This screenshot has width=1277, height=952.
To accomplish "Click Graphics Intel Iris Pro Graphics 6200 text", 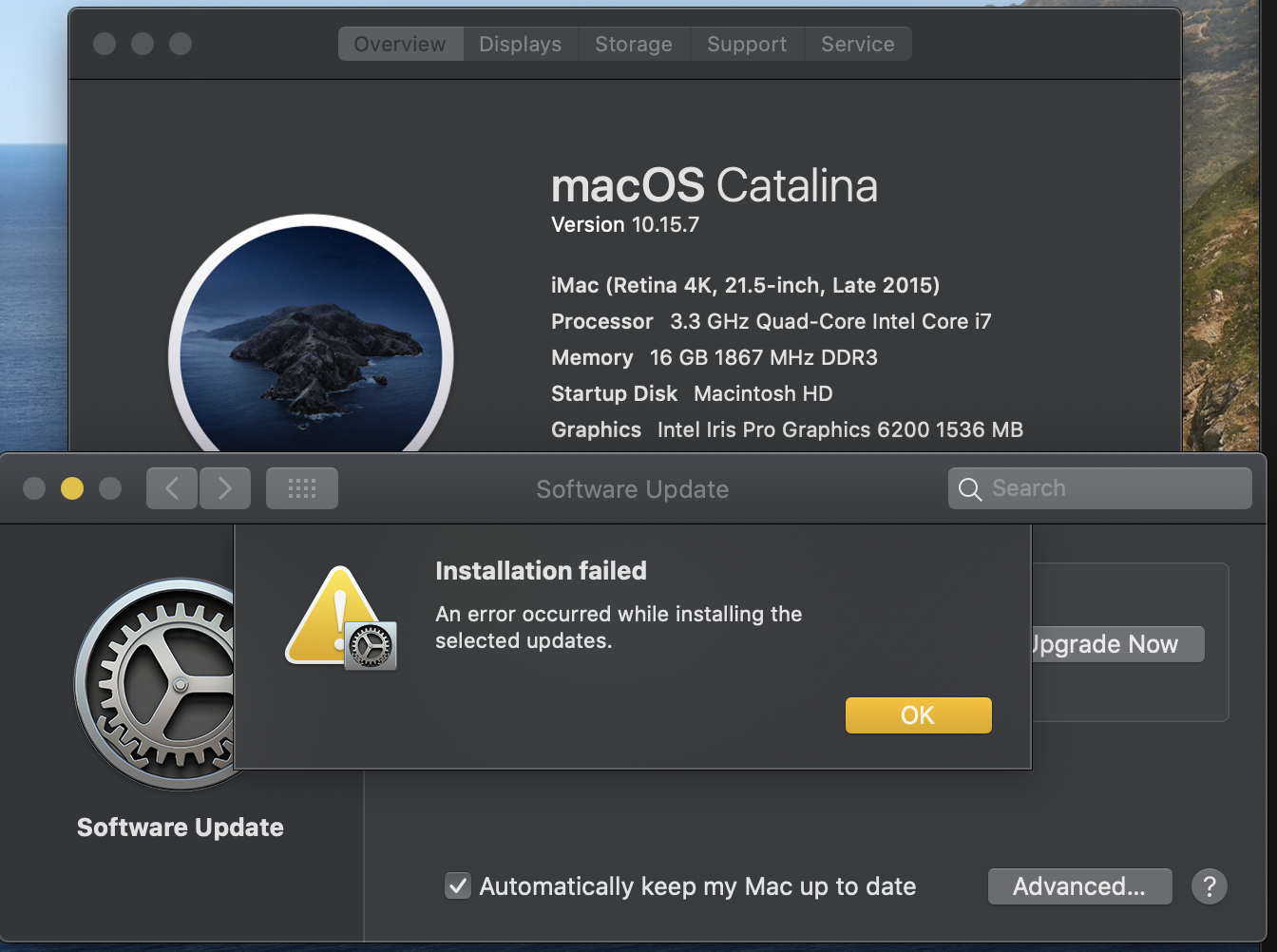I will 788,429.
